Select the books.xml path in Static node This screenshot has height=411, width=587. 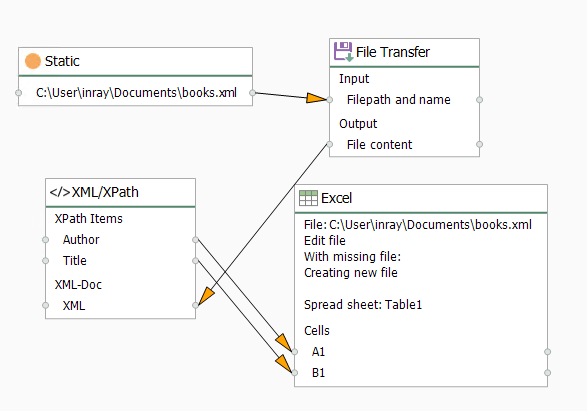(x=136, y=92)
